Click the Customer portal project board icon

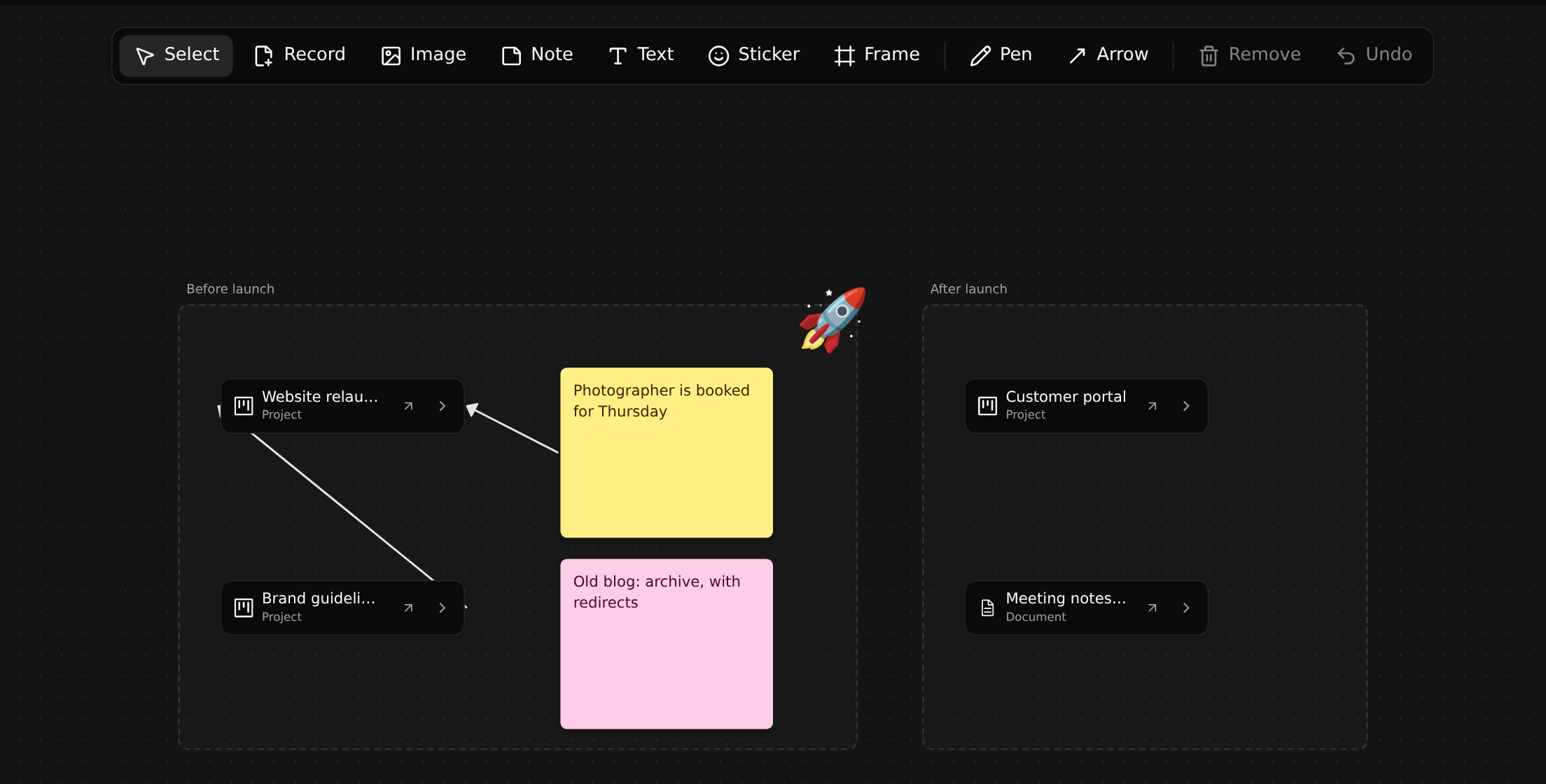click(987, 406)
